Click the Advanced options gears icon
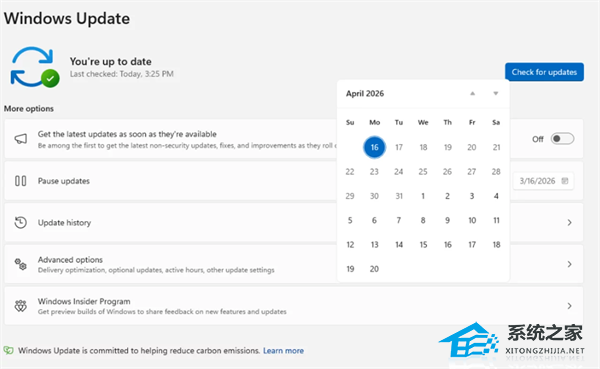Screen dimensions: 600x369 pyautogui.click(x=21, y=264)
